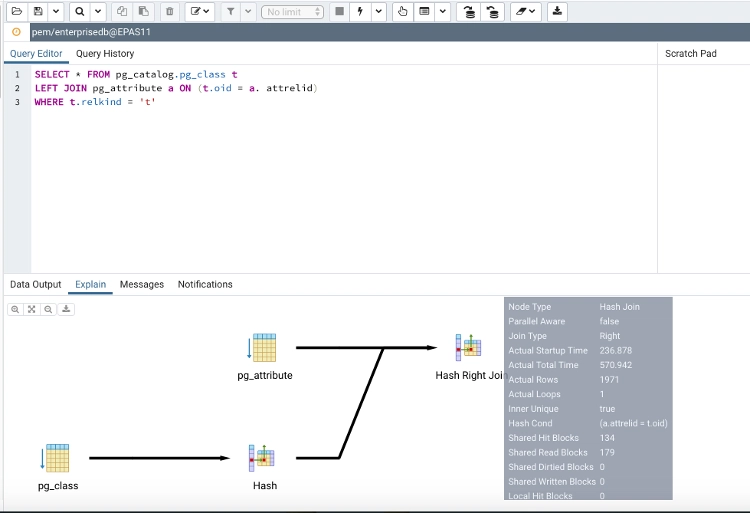Click the Copy icon in toolbar
The image size is (750, 513).
(x=122, y=11)
